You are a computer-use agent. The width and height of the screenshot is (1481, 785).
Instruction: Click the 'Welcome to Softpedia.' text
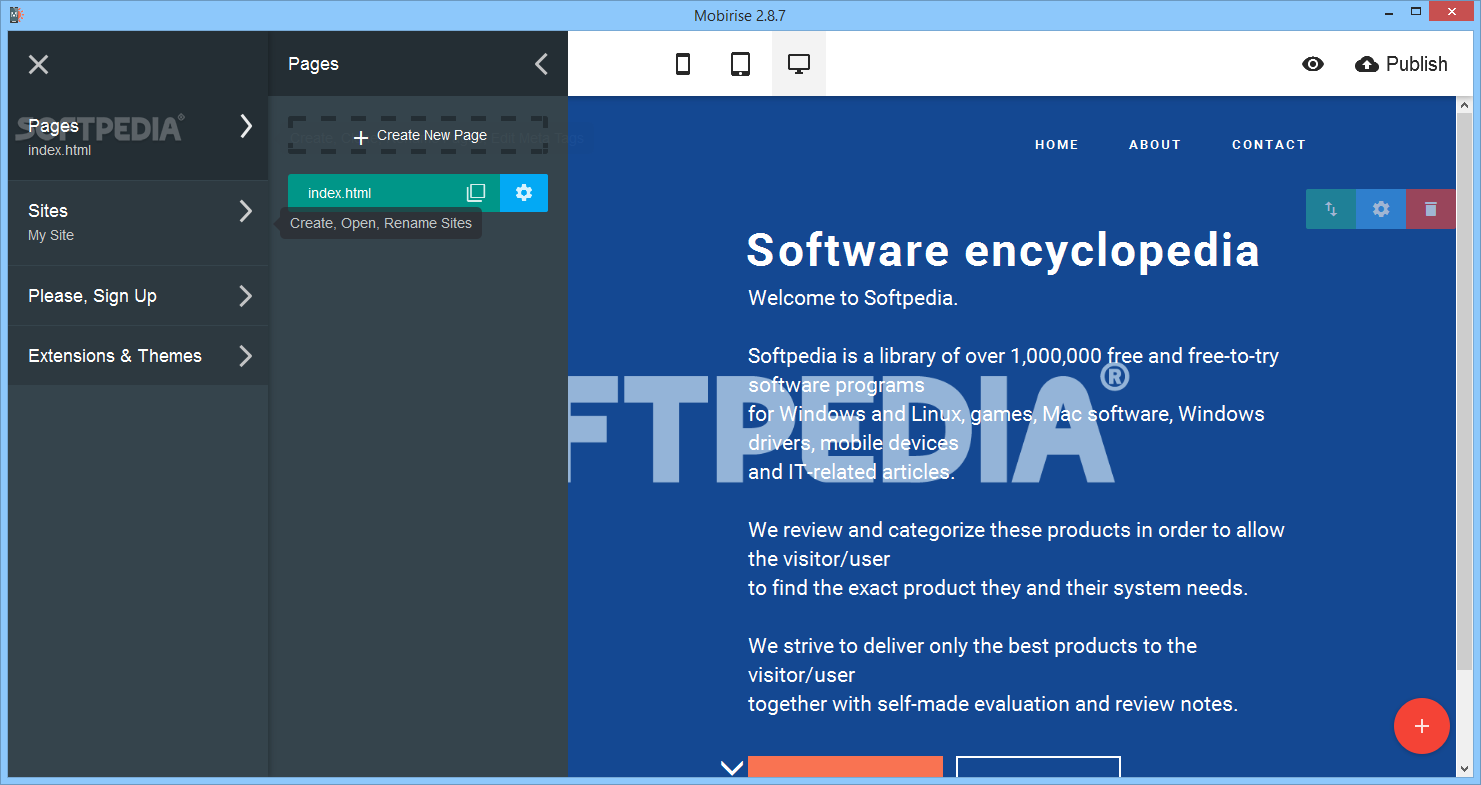coord(853,298)
